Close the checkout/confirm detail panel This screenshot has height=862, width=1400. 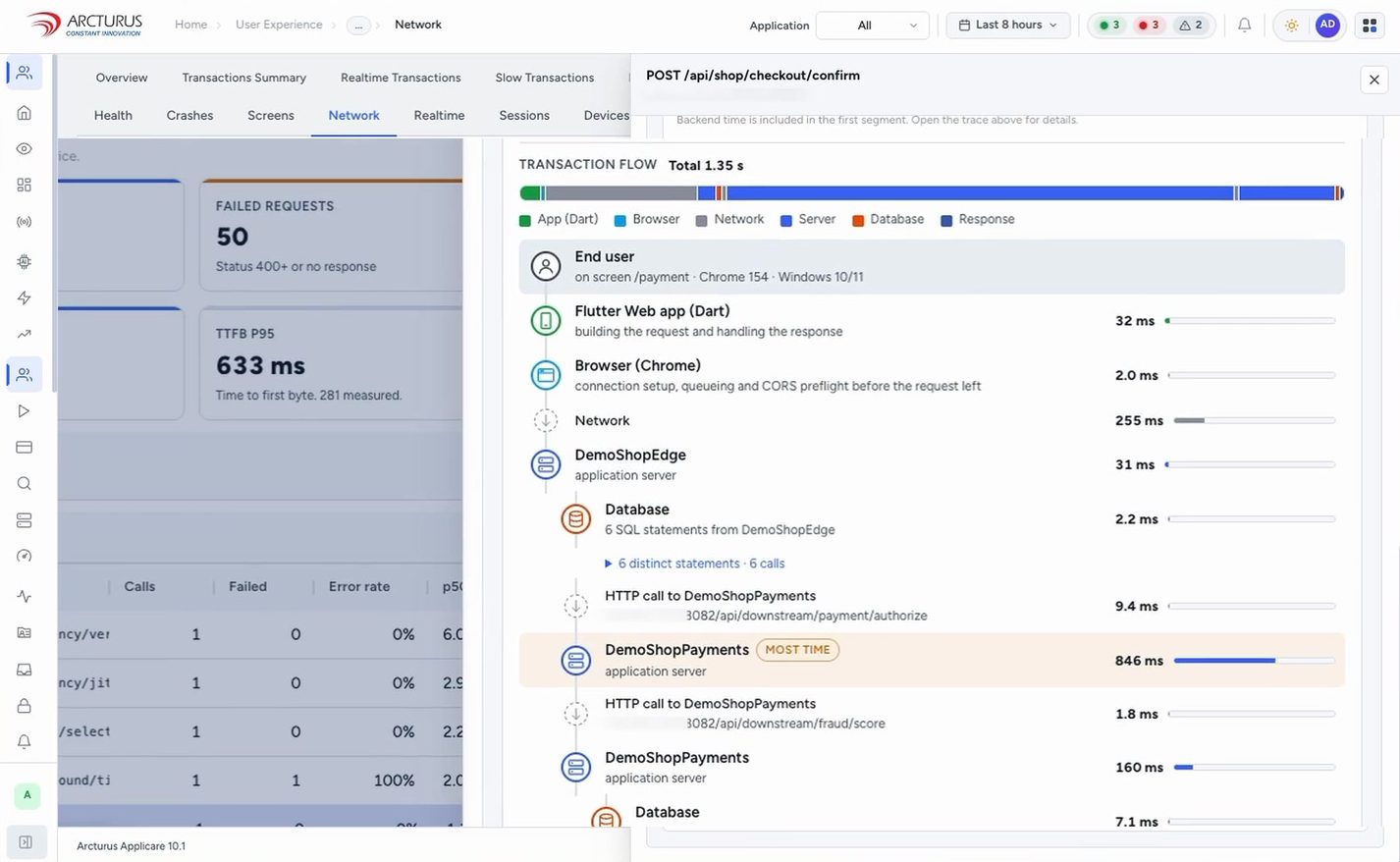(1374, 80)
